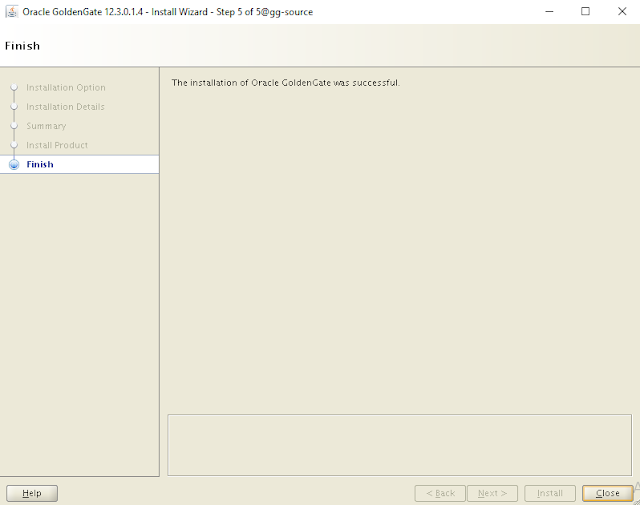Click inside the empty details text area

point(400,445)
